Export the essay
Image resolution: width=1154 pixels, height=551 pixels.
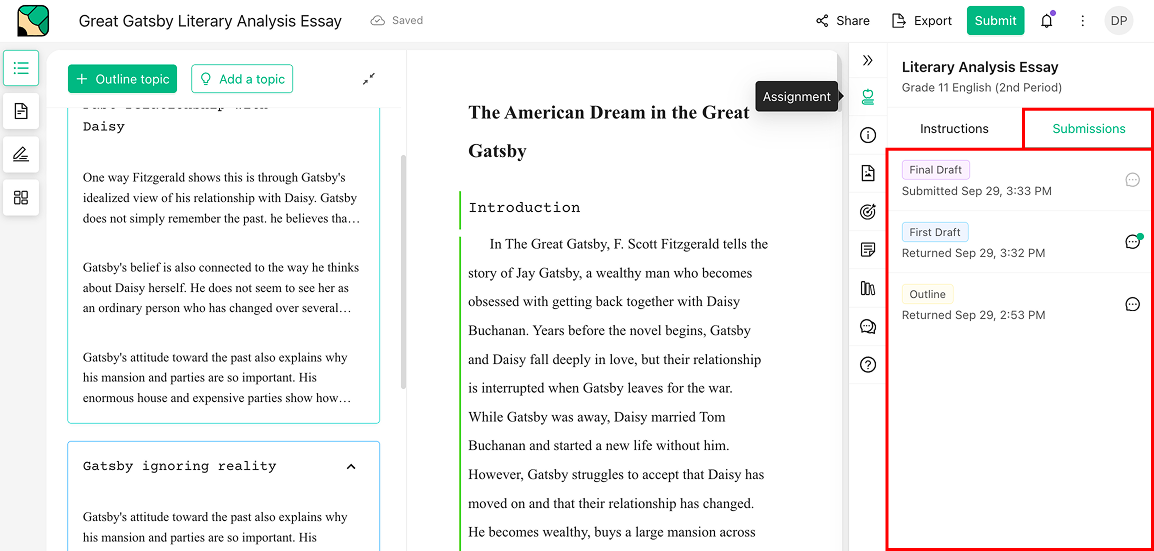click(921, 21)
